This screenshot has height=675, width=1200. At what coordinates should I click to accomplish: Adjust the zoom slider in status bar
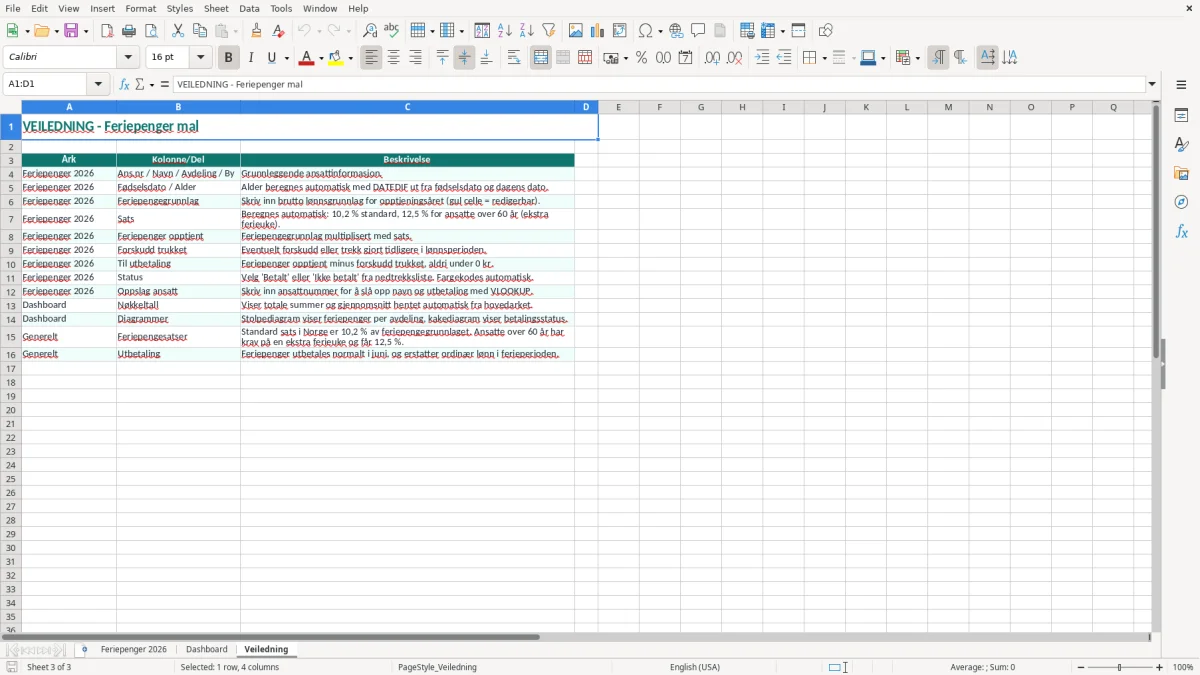pos(1120,667)
